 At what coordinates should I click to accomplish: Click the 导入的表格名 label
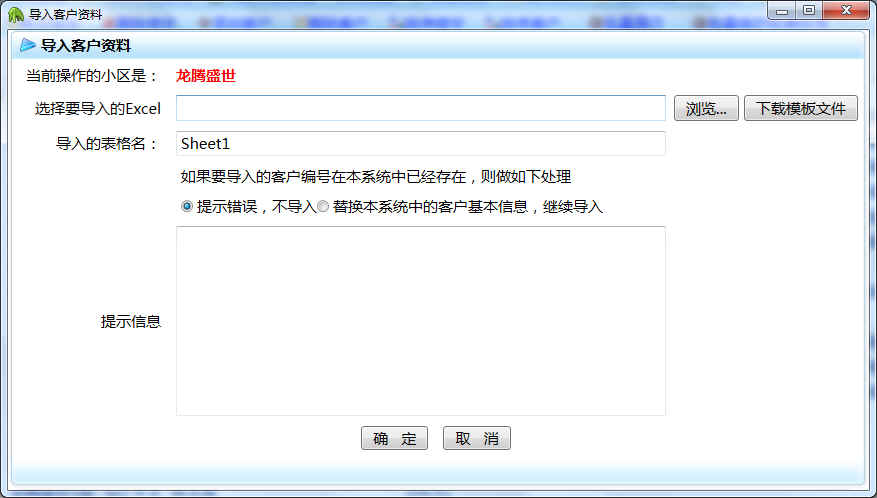(107, 144)
